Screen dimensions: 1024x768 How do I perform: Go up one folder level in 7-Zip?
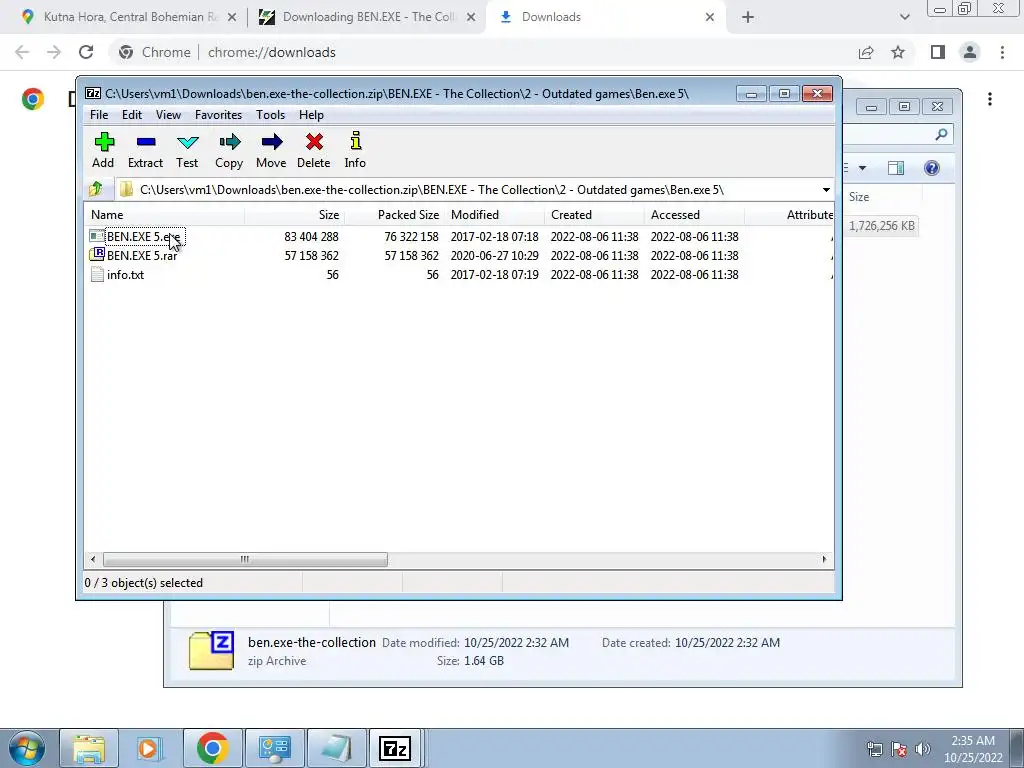pos(96,189)
